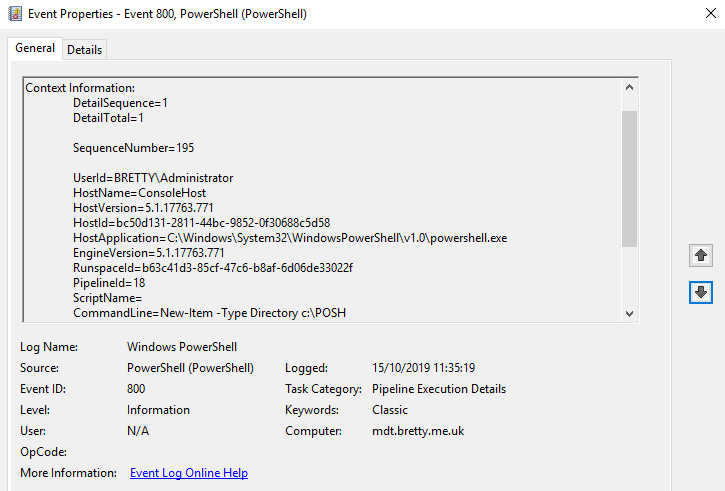Select the Source field PowerShell (PowerShell)
This screenshot has width=725, height=491.
tap(190, 368)
